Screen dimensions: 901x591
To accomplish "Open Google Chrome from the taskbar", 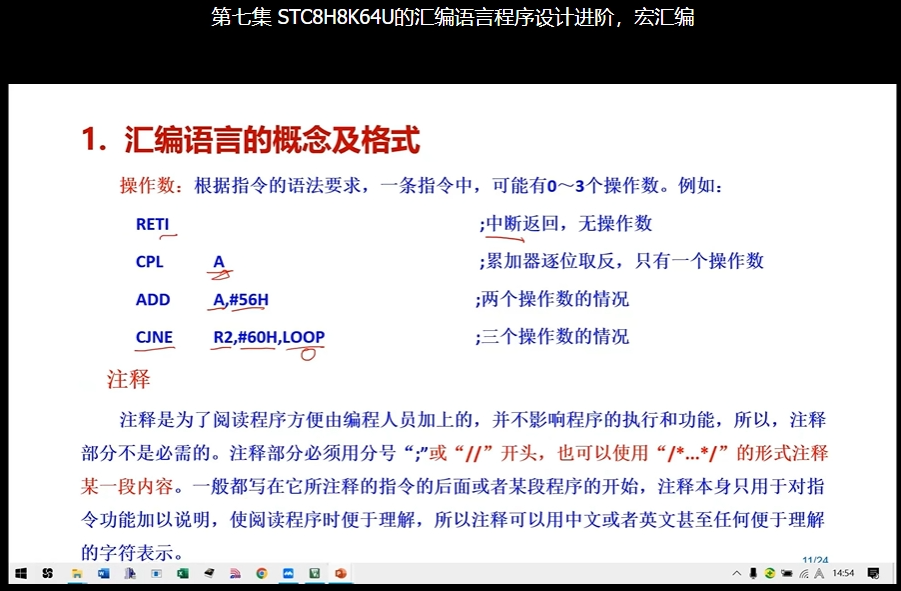I will click(x=261, y=573).
